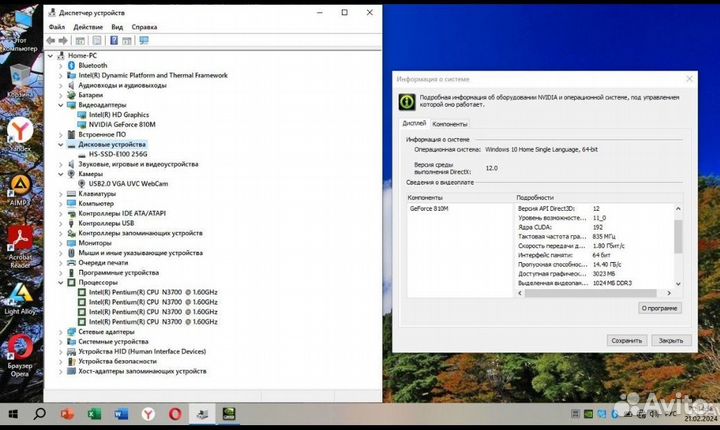Expand the Батареи node
This screenshot has width=720, height=430.
pos(61,95)
